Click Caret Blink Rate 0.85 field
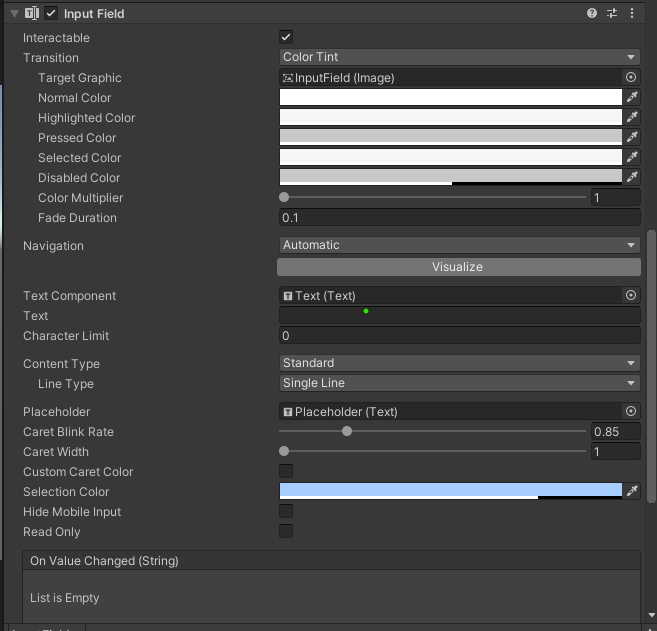Image resolution: width=657 pixels, height=631 pixels. [x=616, y=431]
